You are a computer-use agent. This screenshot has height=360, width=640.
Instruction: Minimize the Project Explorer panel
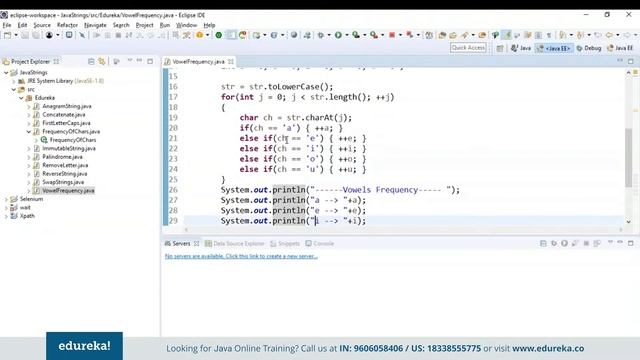pyautogui.click(x=140, y=61)
